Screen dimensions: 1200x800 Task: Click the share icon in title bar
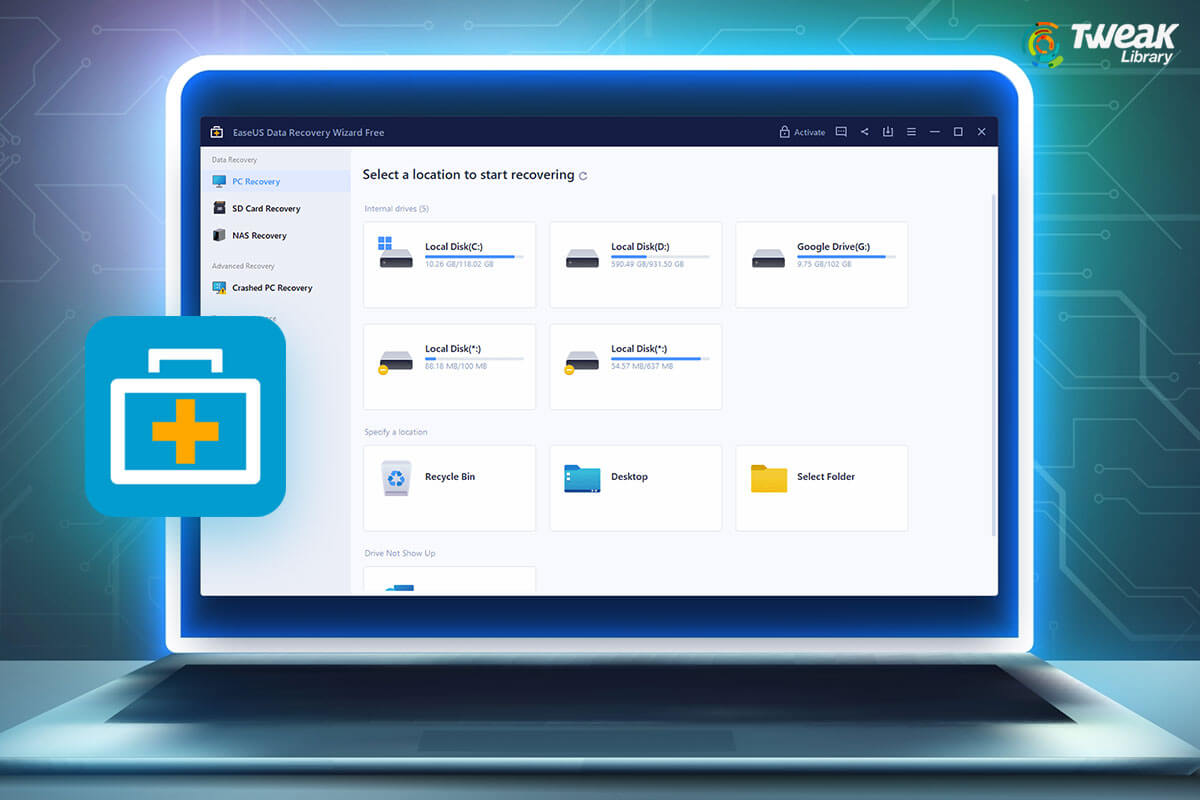tap(864, 131)
